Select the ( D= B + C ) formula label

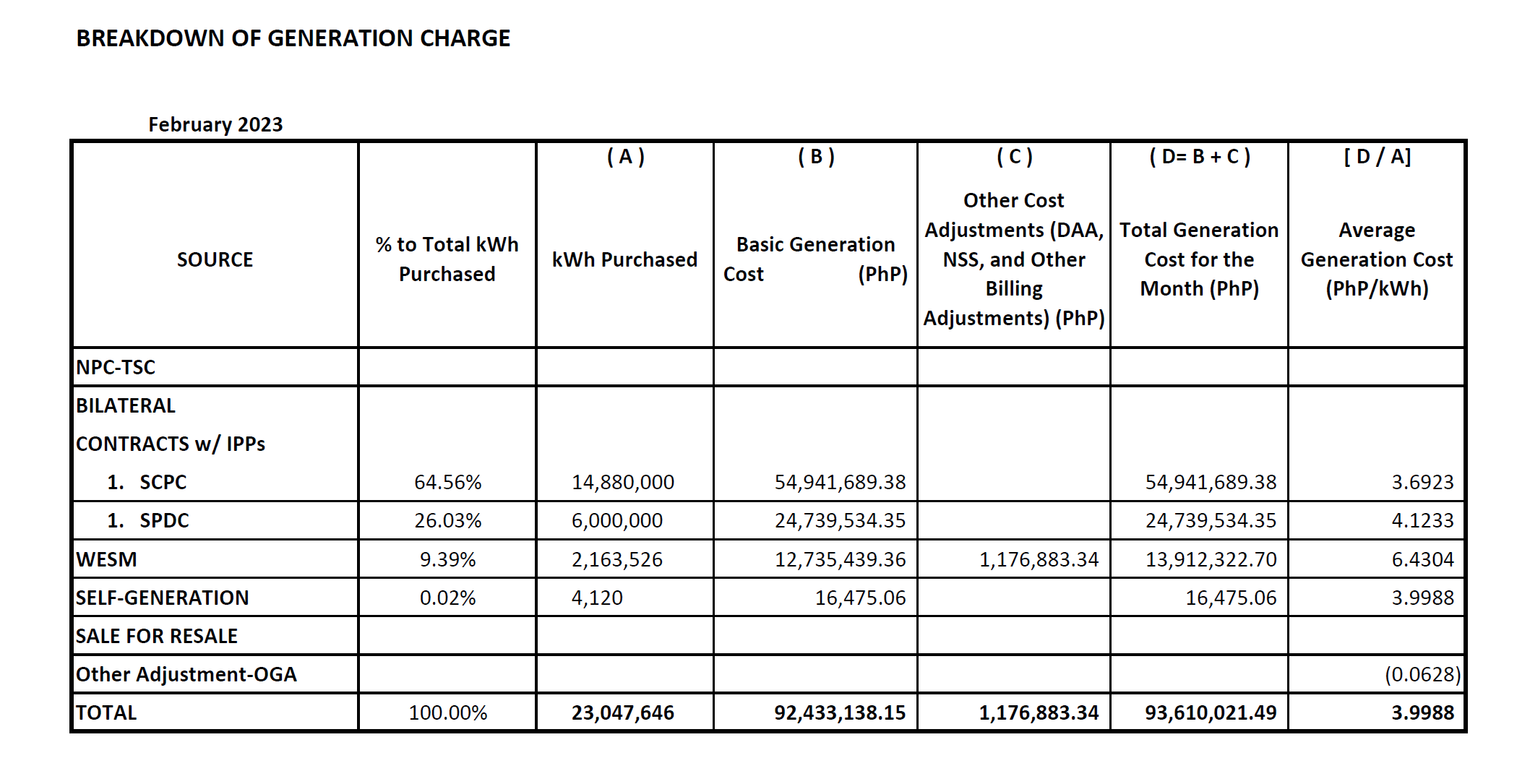(x=1200, y=157)
